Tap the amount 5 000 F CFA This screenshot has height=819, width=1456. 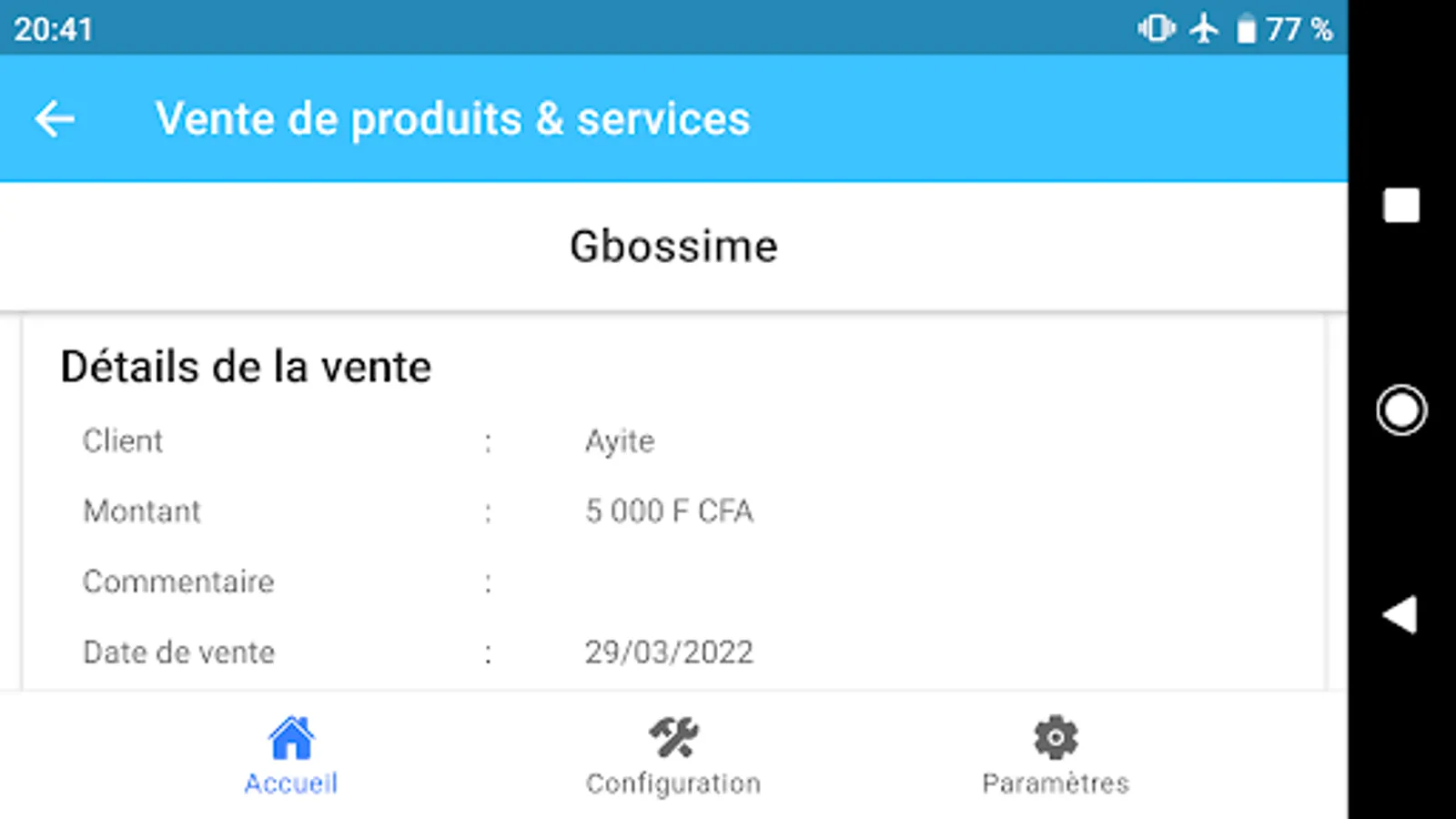pyautogui.click(x=669, y=511)
